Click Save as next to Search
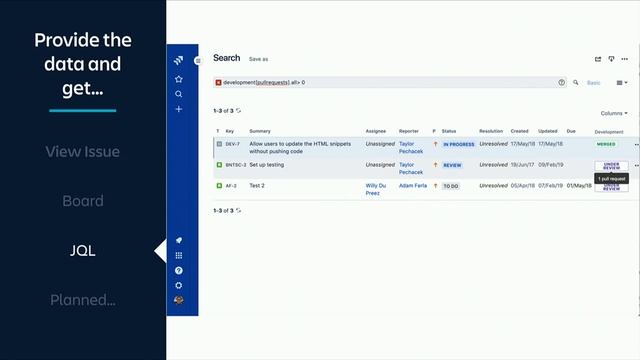Image resolution: width=640 pixels, height=360 pixels. coord(258,59)
